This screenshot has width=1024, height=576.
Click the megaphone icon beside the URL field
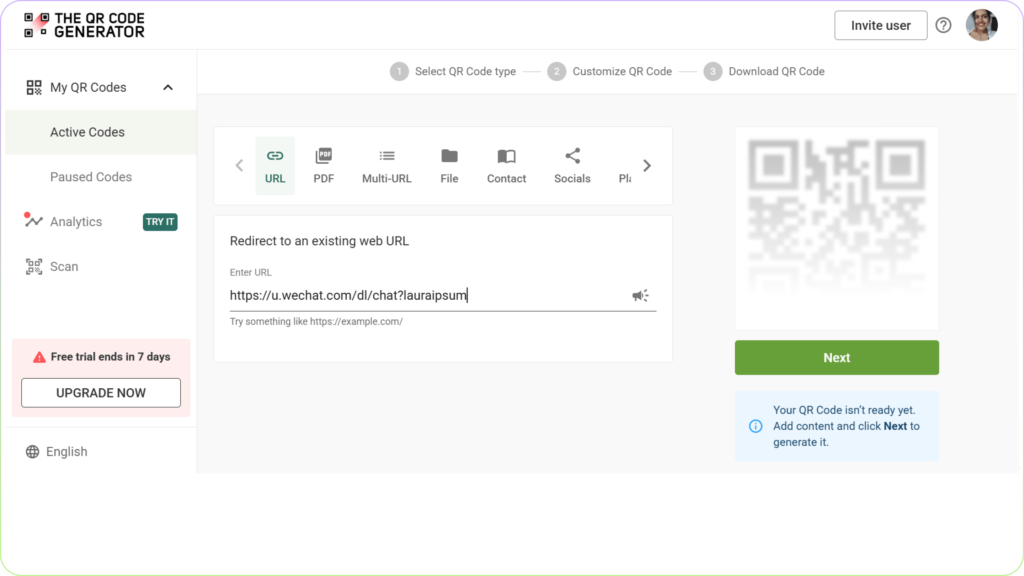[x=640, y=294]
